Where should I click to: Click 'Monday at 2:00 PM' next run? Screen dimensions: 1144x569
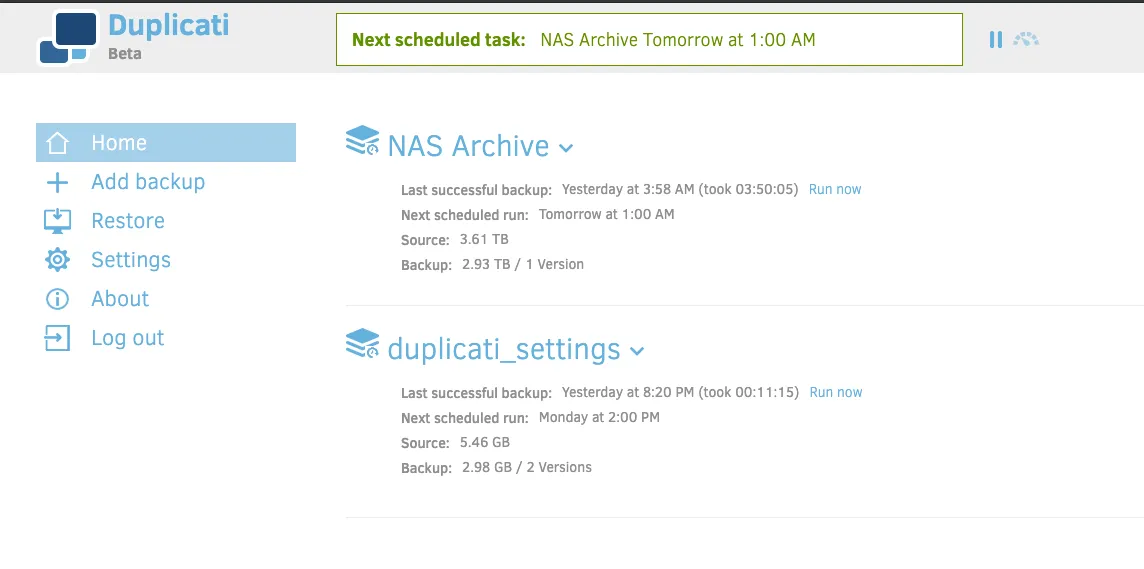point(599,417)
